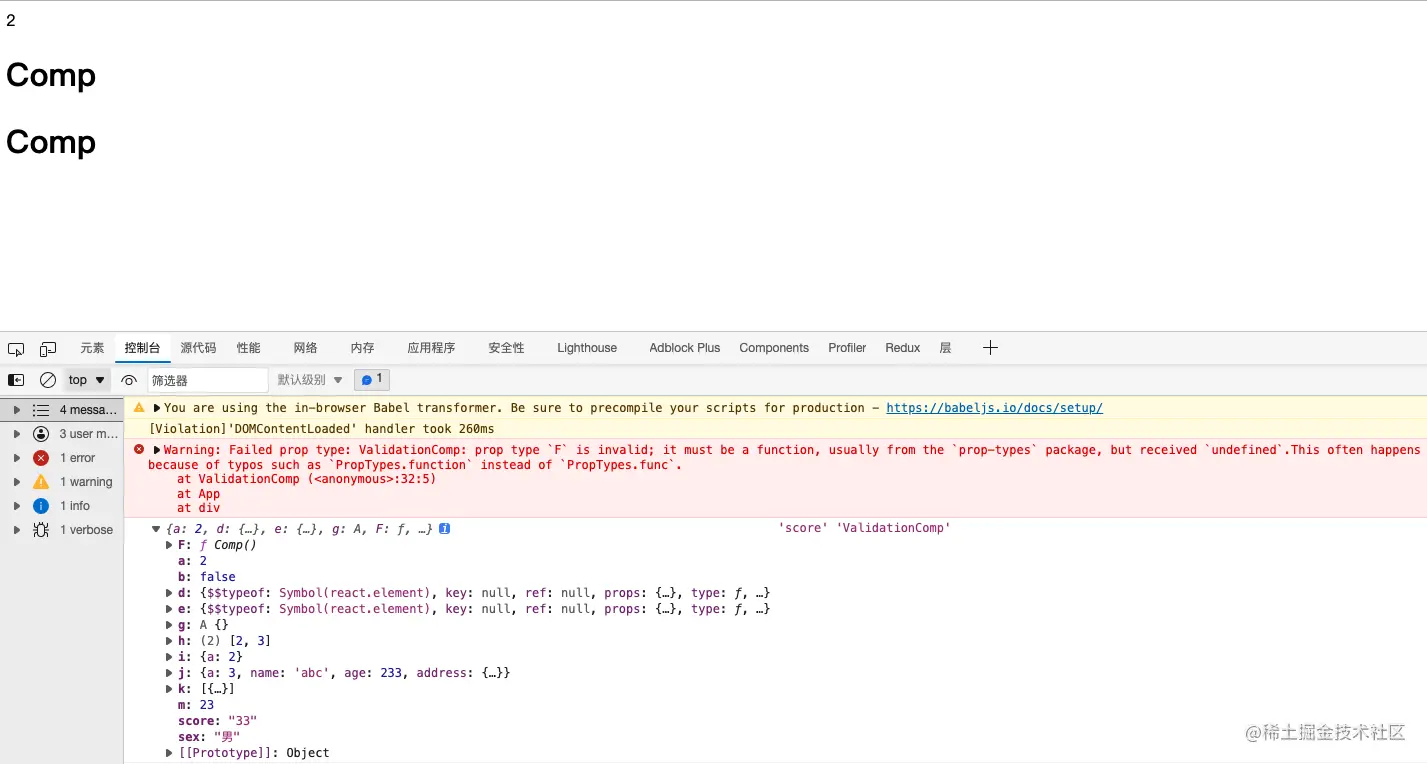Click the first Comp heading on the page

[x=51, y=75]
